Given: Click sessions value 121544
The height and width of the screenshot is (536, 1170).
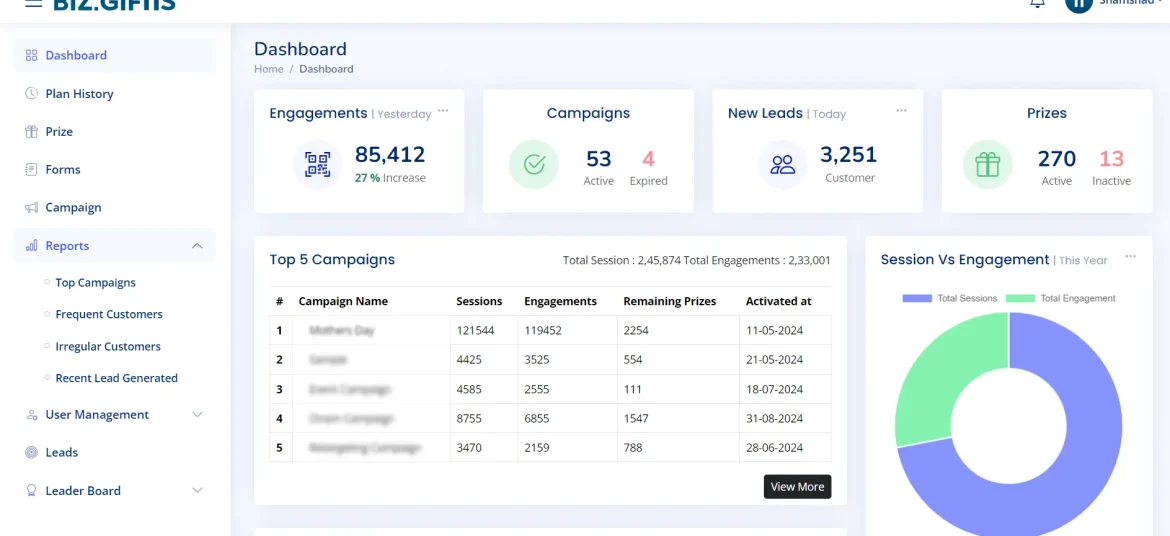Looking at the screenshot, I should click(x=475, y=330).
